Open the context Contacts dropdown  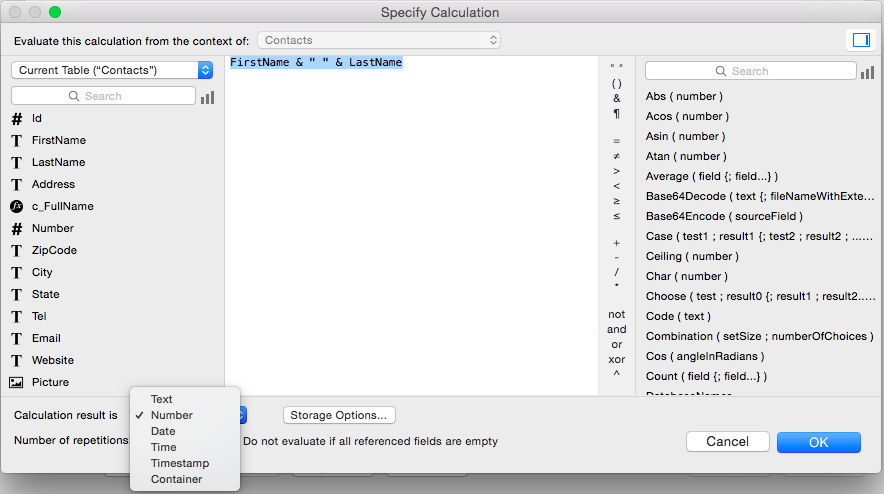(379, 40)
